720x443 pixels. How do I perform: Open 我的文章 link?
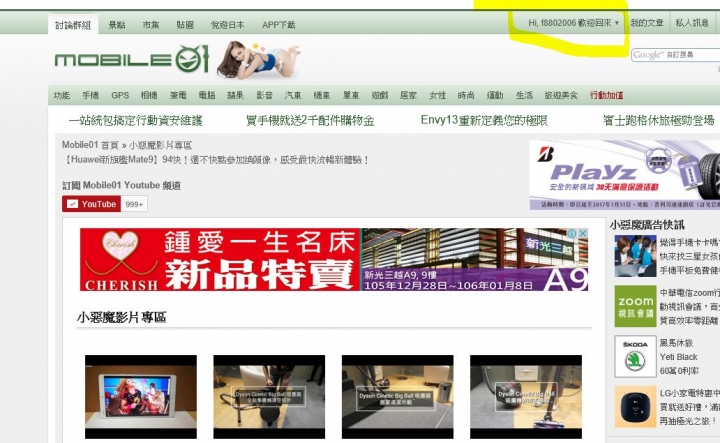click(x=647, y=22)
